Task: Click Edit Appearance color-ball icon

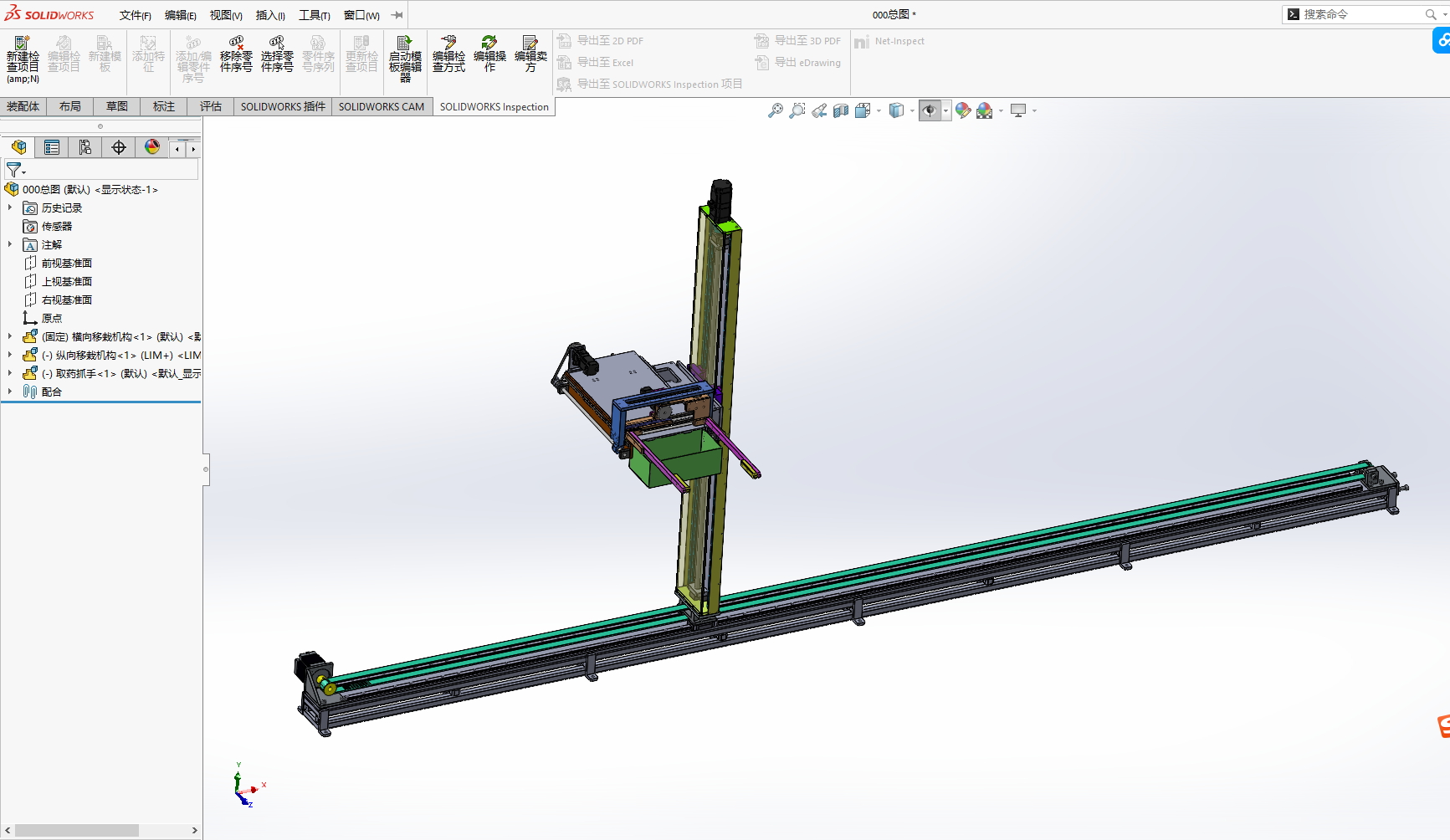Action: point(963,110)
